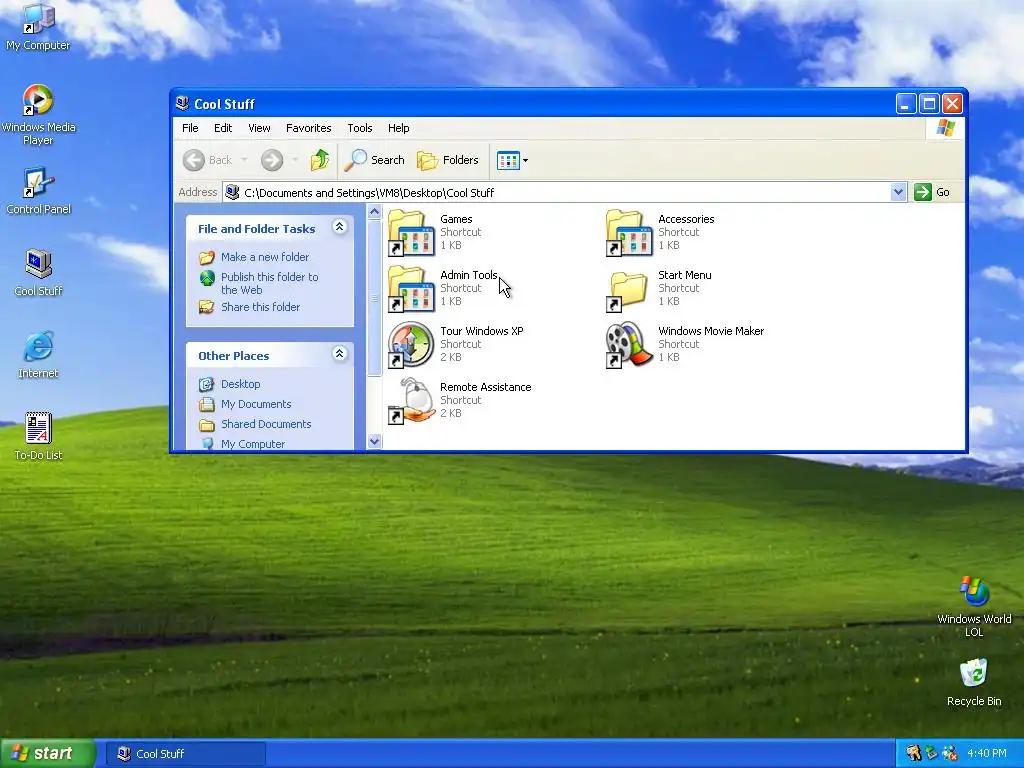Screen dimensions: 1024x768
Task: Click Make a new folder link
Action: pos(264,257)
